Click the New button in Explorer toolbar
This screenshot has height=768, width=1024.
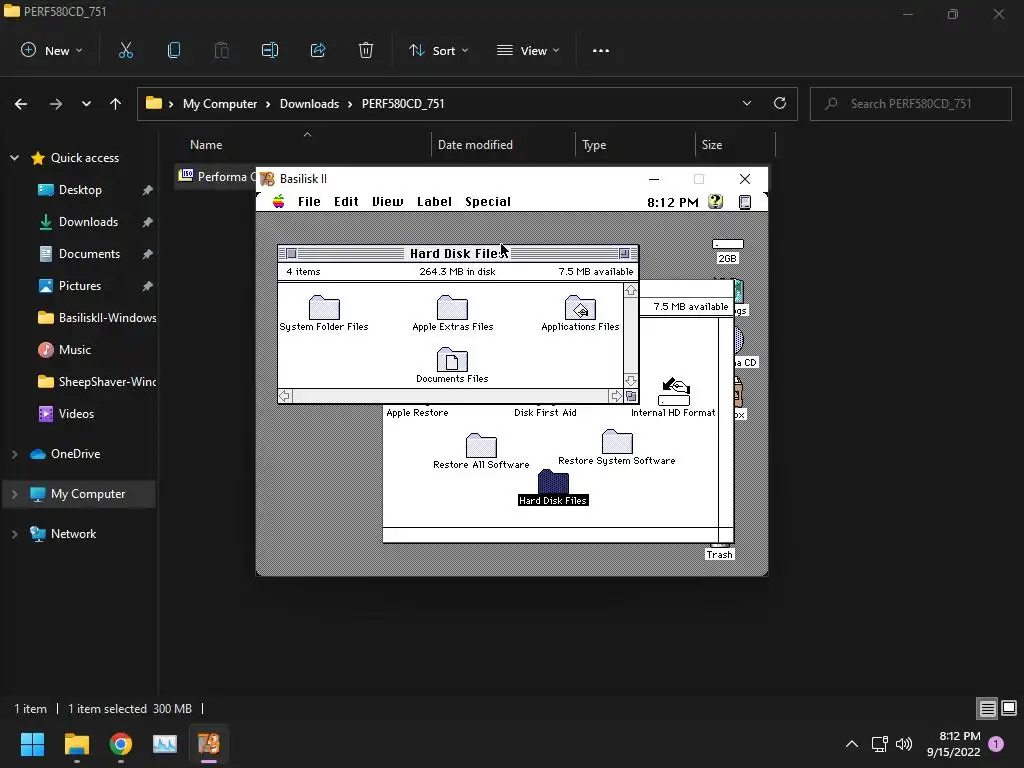52,50
